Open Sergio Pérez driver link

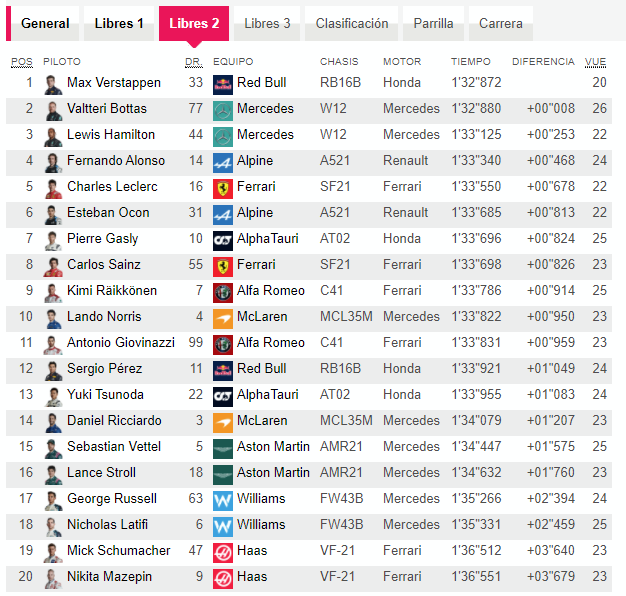tap(105, 368)
